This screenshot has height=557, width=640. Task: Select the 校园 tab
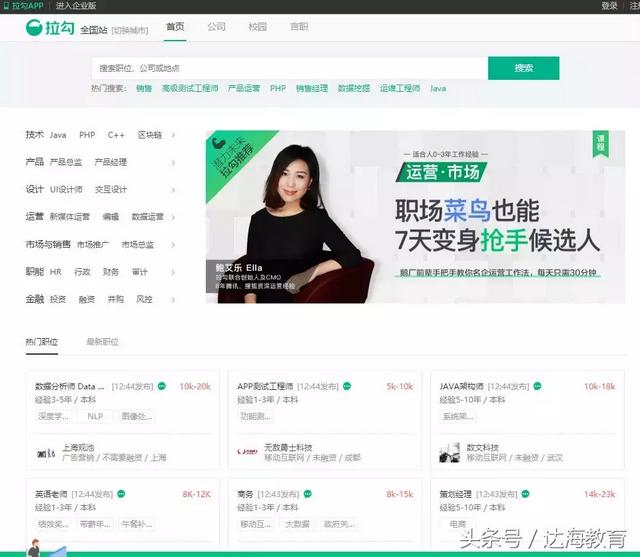click(258, 27)
